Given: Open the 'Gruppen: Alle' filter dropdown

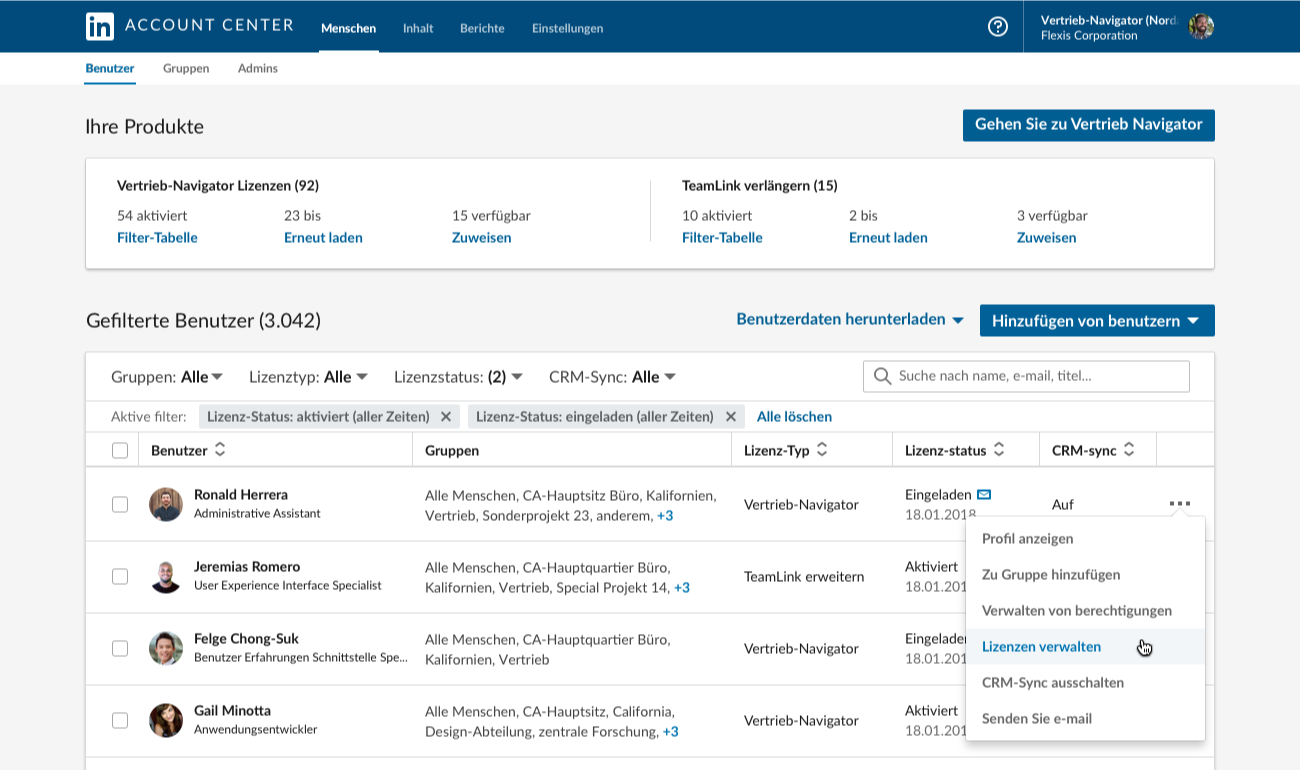Looking at the screenshot, I should point(167,377).
